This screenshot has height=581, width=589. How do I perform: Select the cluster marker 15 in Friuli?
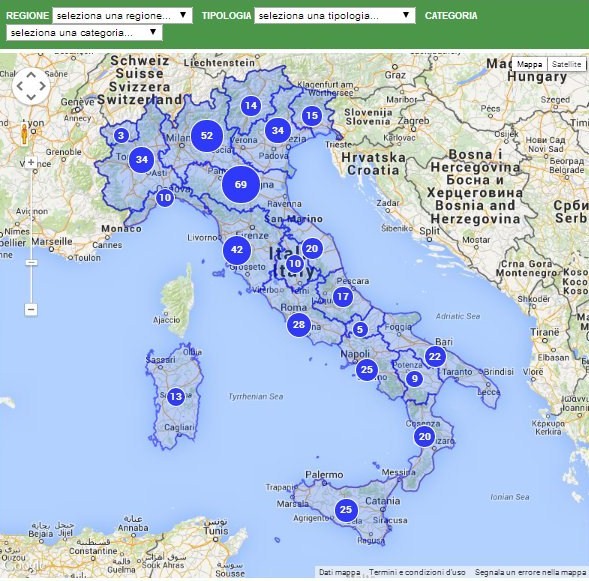(312, 116)
